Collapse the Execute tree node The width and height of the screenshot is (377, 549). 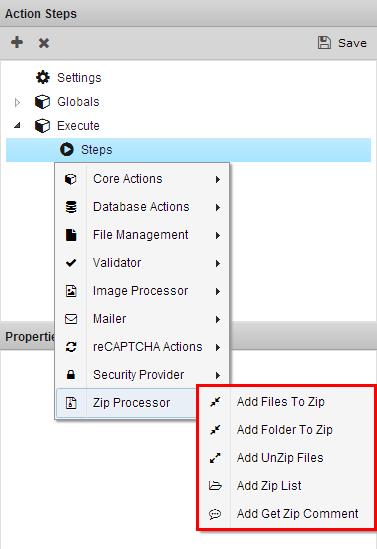pyautogui.click(x=17, y=125)
